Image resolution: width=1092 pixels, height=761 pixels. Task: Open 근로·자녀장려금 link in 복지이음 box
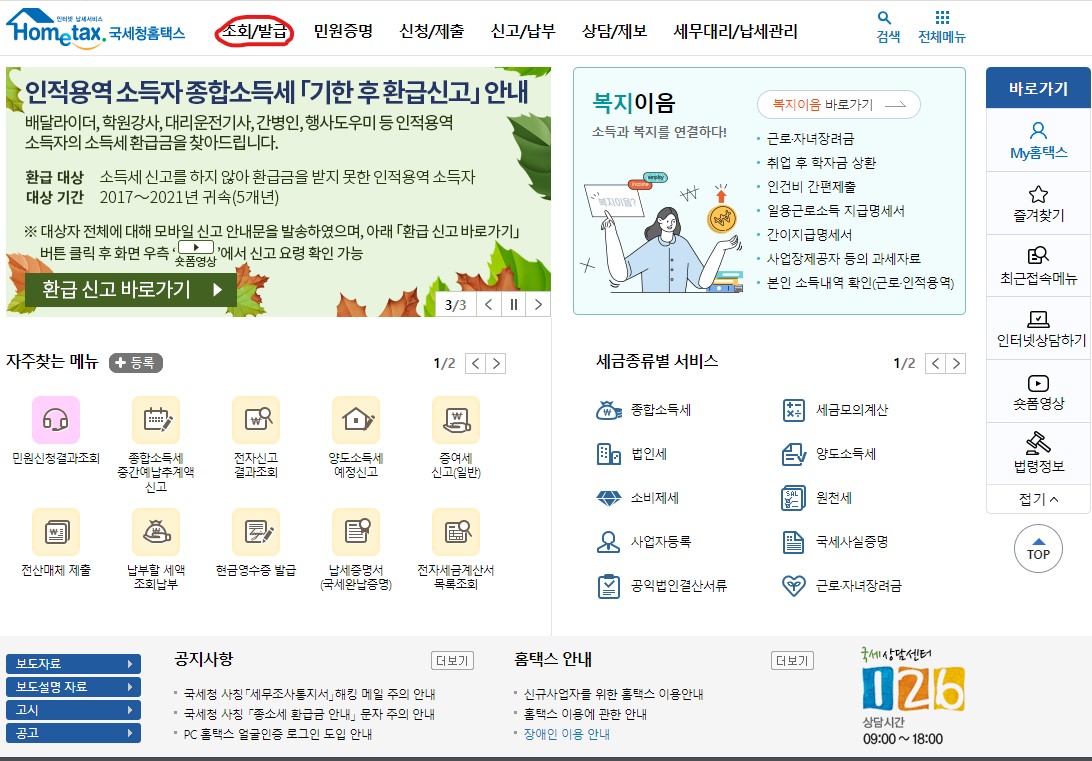811,139
